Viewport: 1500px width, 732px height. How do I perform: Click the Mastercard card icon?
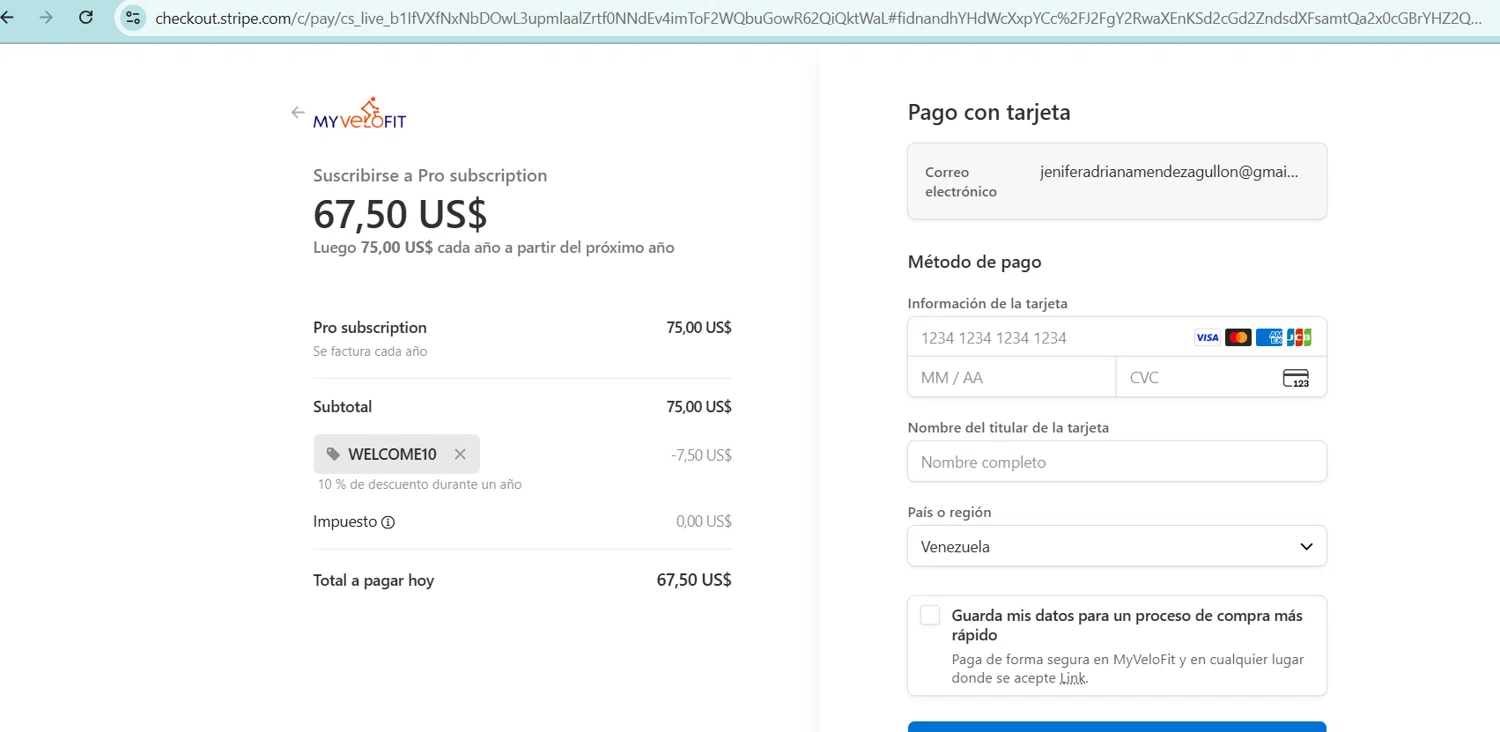(x=1238, y=338)
